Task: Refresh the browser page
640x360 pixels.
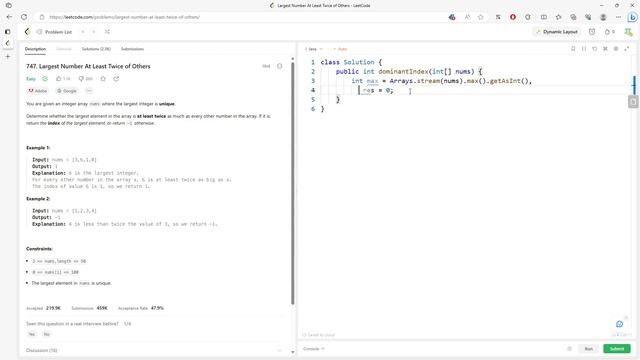Action: pos(24,17)
